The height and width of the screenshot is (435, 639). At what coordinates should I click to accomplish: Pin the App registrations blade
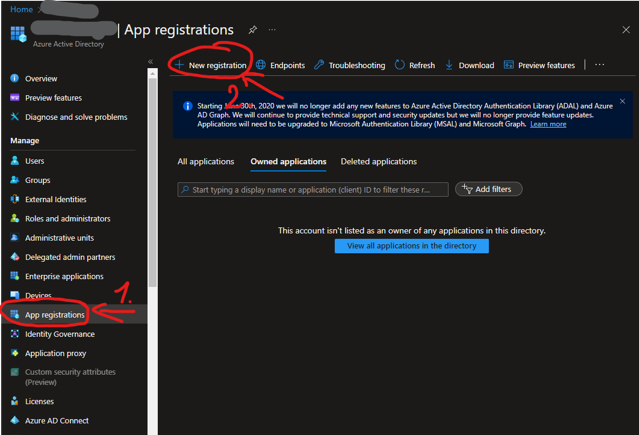253,30
